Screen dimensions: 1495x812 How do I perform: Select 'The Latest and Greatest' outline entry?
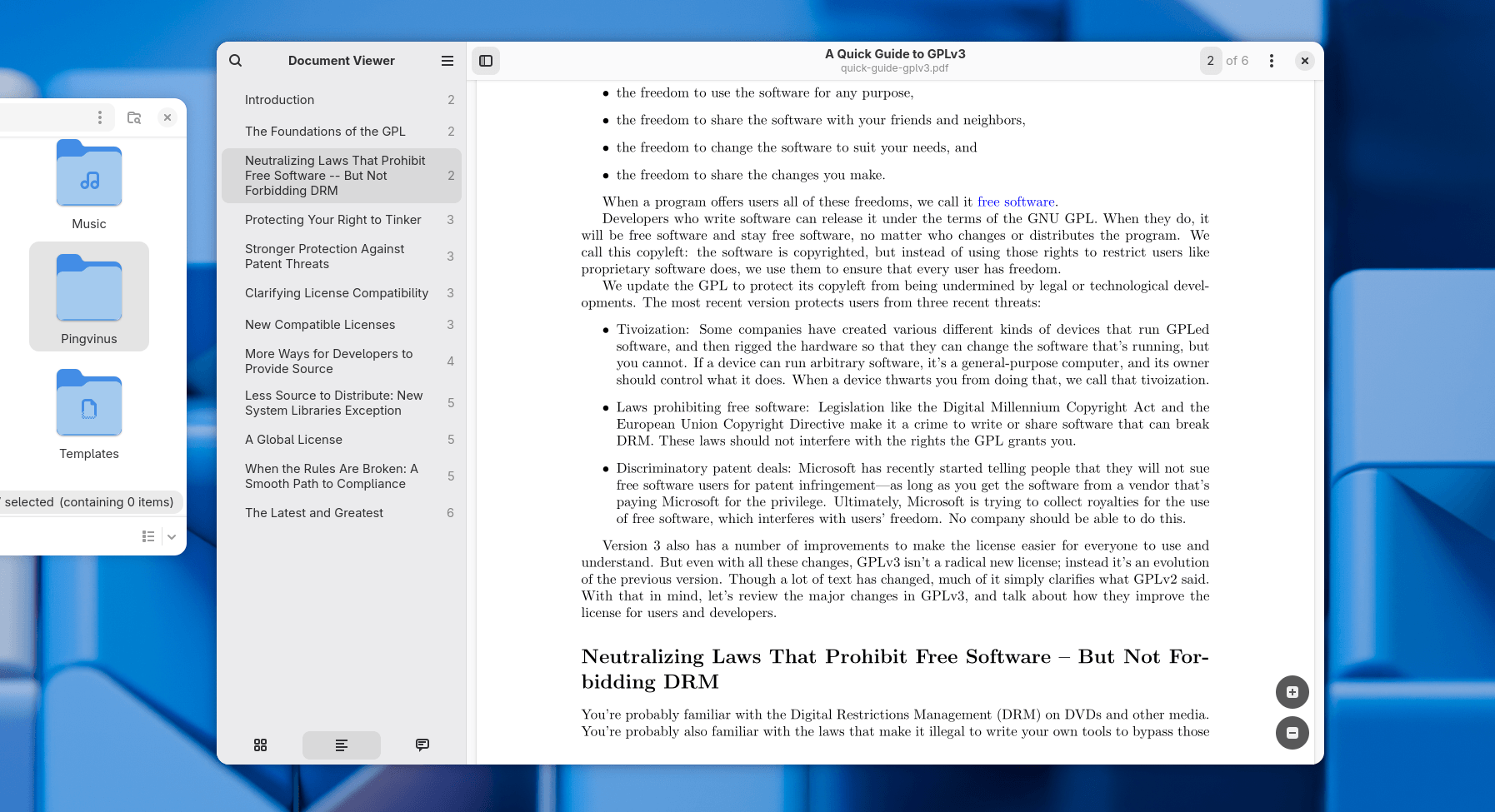pos(314,513)
